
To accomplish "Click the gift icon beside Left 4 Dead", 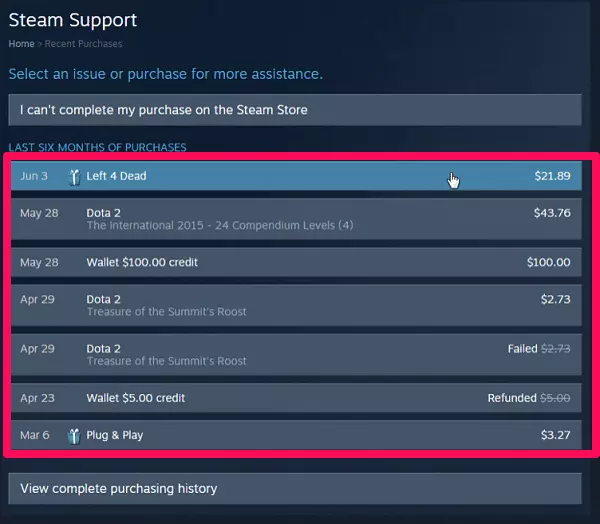I will click(74, 177).
